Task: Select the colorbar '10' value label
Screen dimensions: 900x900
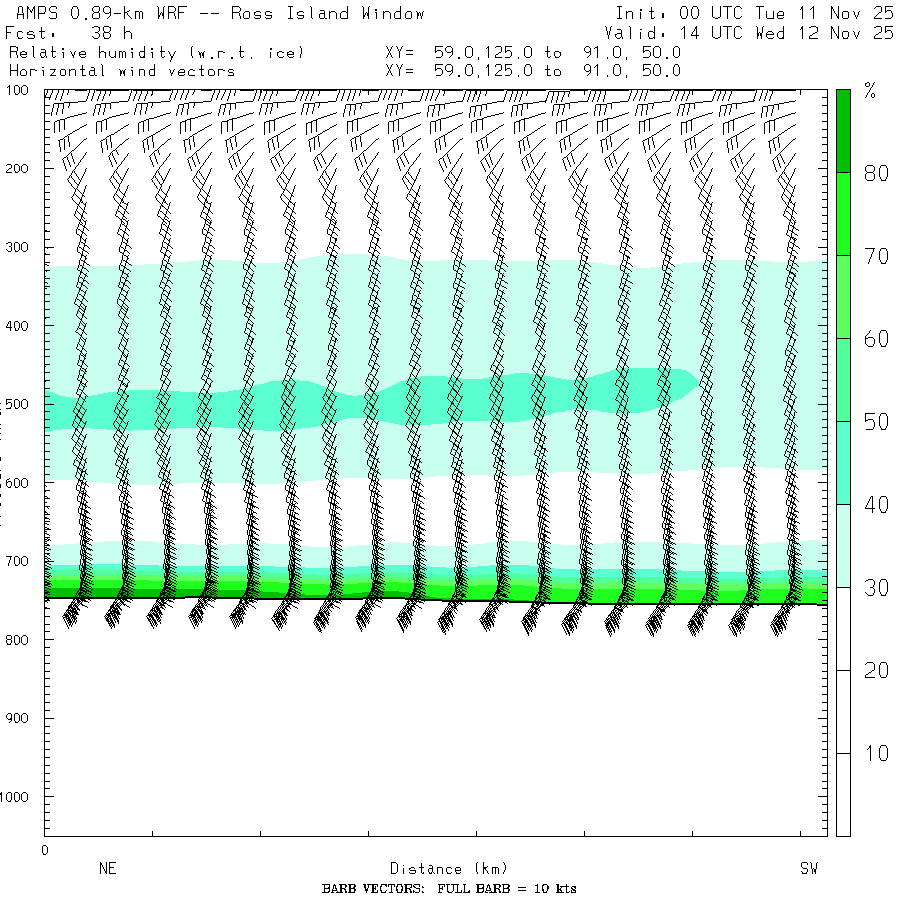Action: click(x=876, y=754)
